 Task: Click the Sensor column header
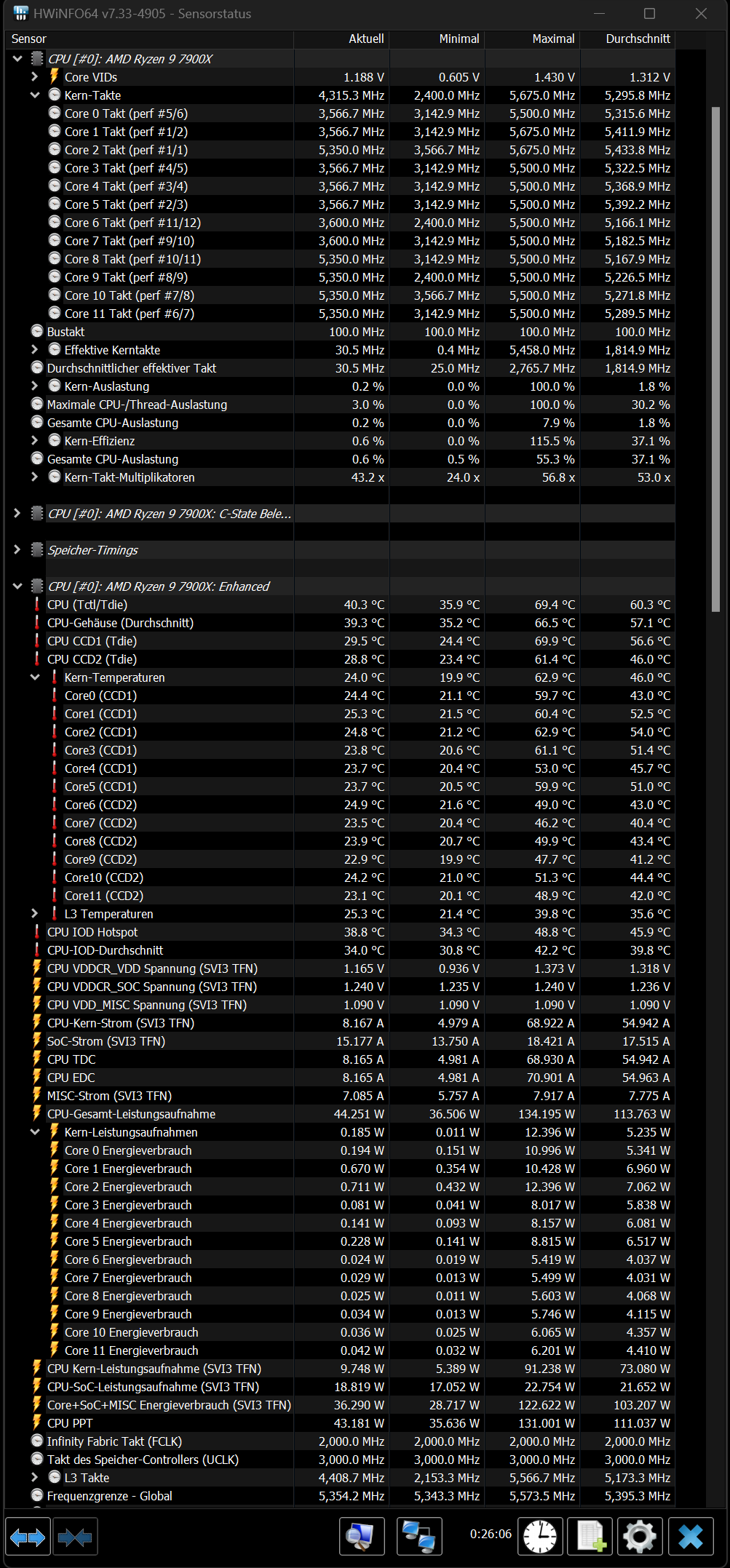click(149, 39)
